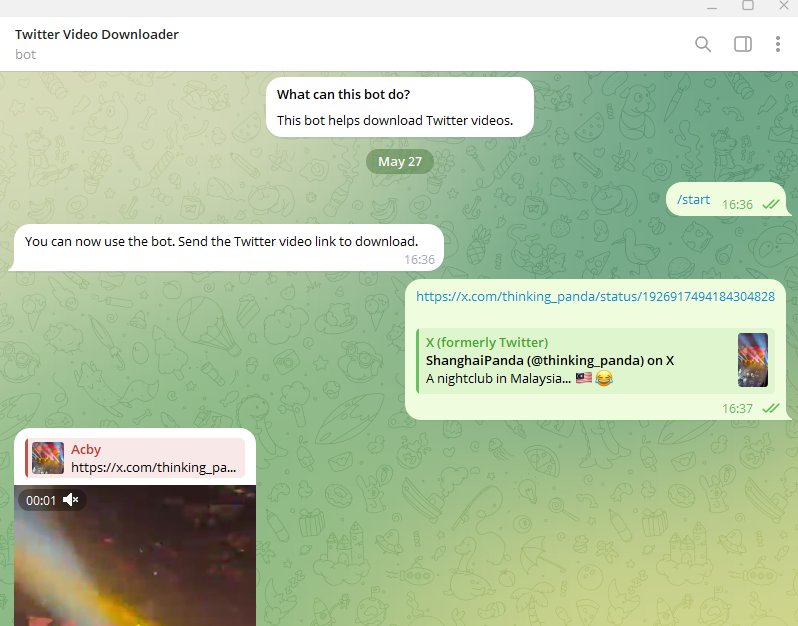The height and width of the screenshot is (626, 798).
Task: Open Twitter Video Downloader chat title
Action: click(97, 34)
